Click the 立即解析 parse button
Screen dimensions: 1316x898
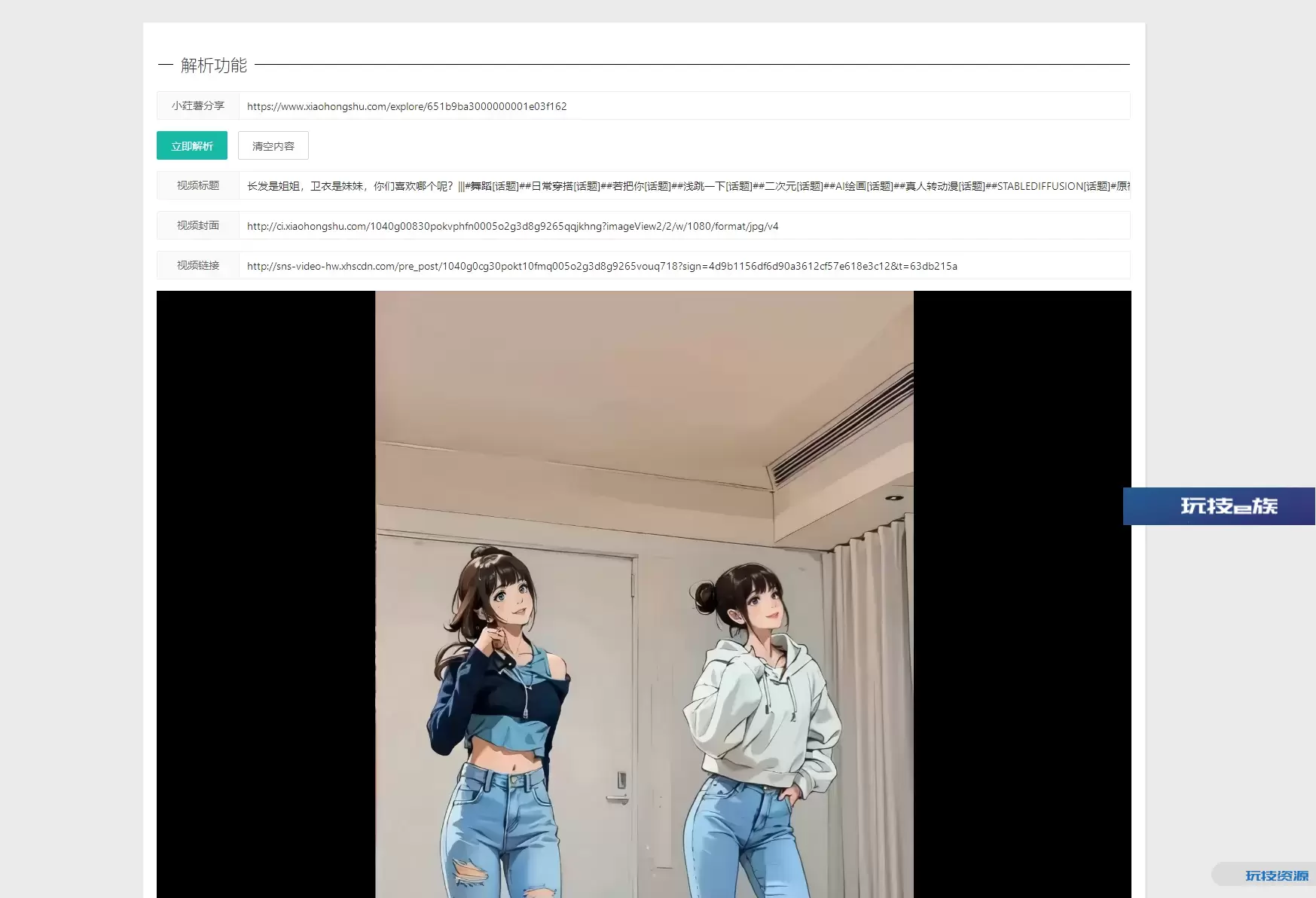click(192, 145)
